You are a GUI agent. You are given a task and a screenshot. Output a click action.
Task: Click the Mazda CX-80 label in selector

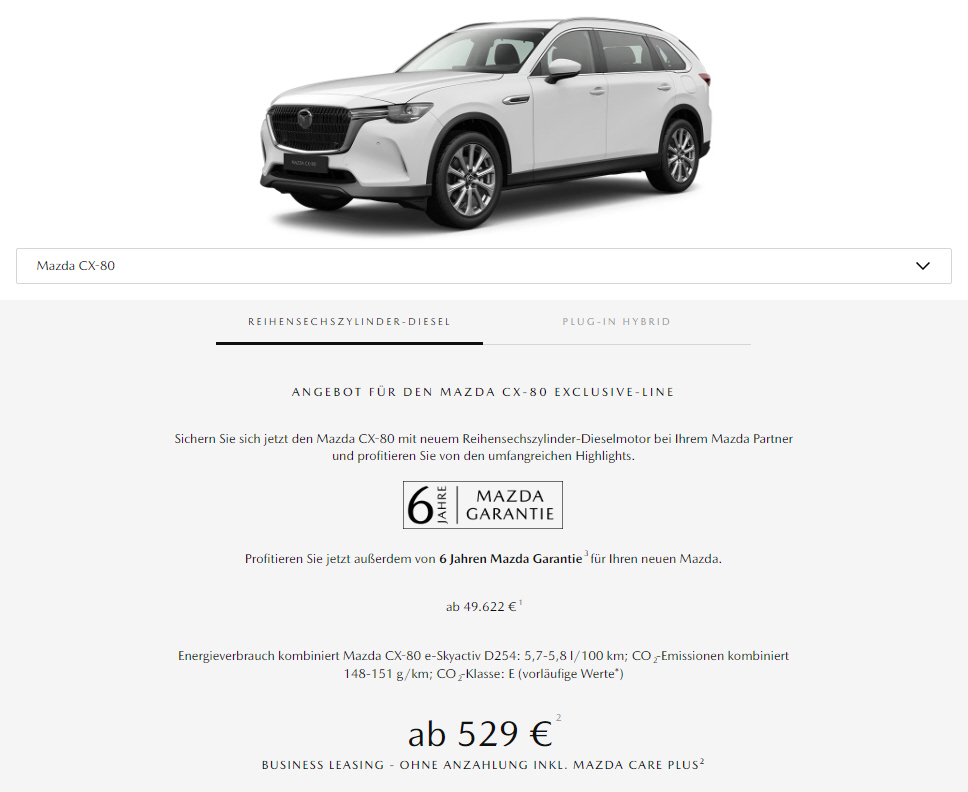(x=75, y=266)
